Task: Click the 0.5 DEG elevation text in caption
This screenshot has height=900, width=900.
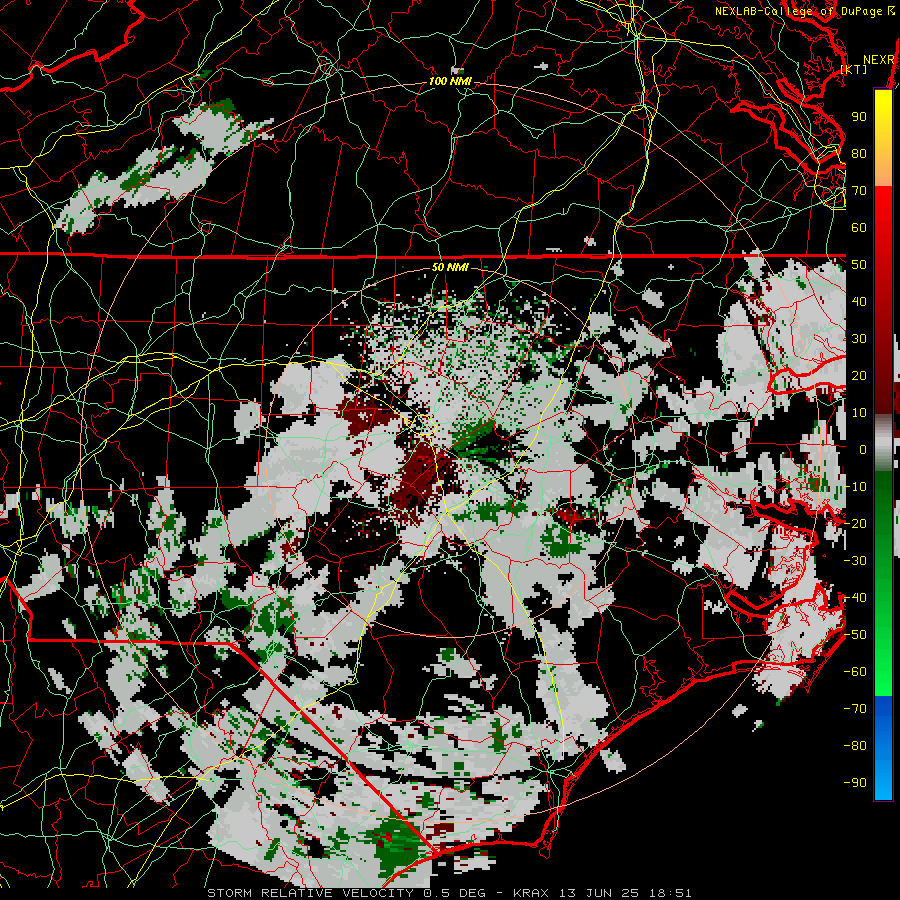Action: (456, 893)
